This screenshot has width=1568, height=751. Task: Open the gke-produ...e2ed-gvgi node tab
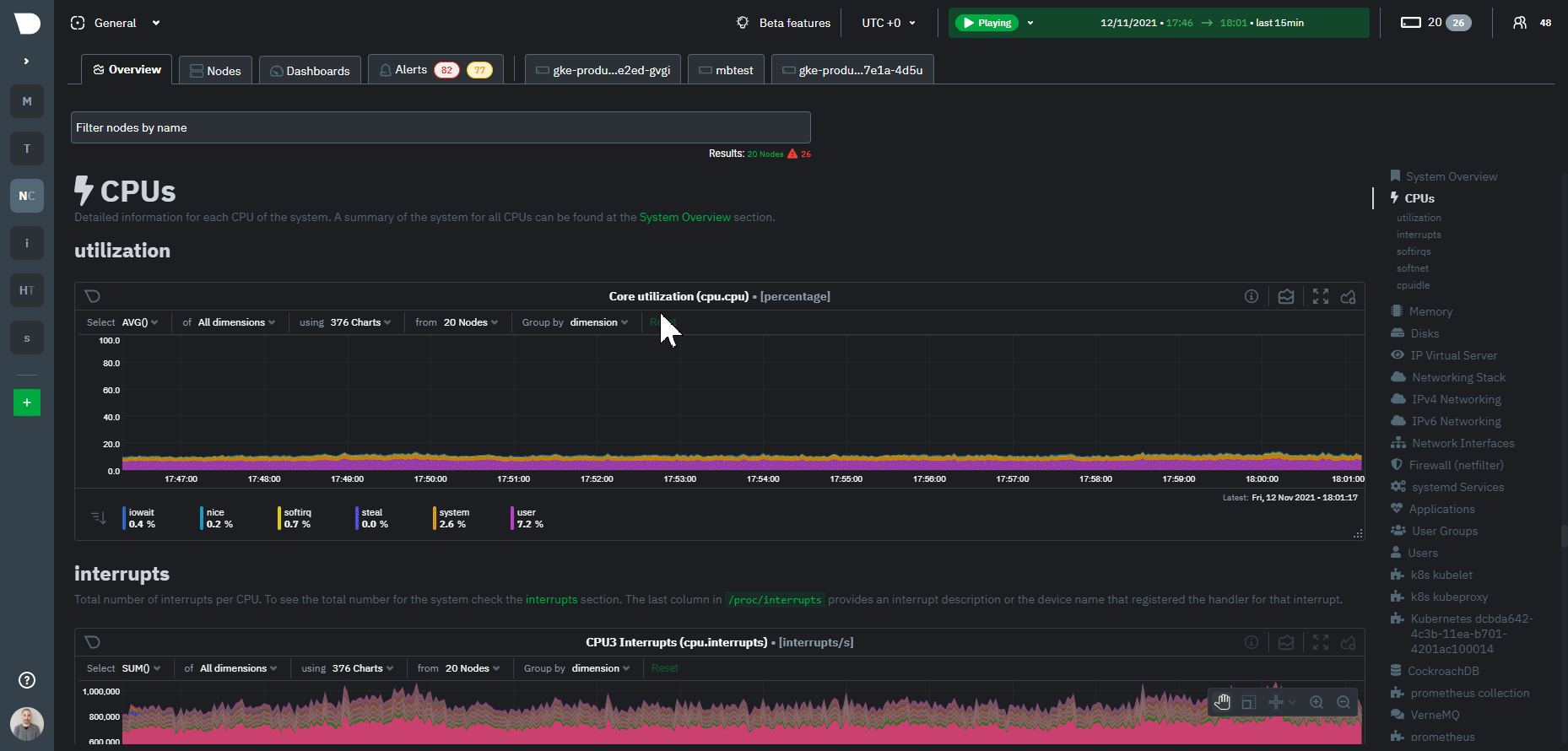tap(603, 70)
